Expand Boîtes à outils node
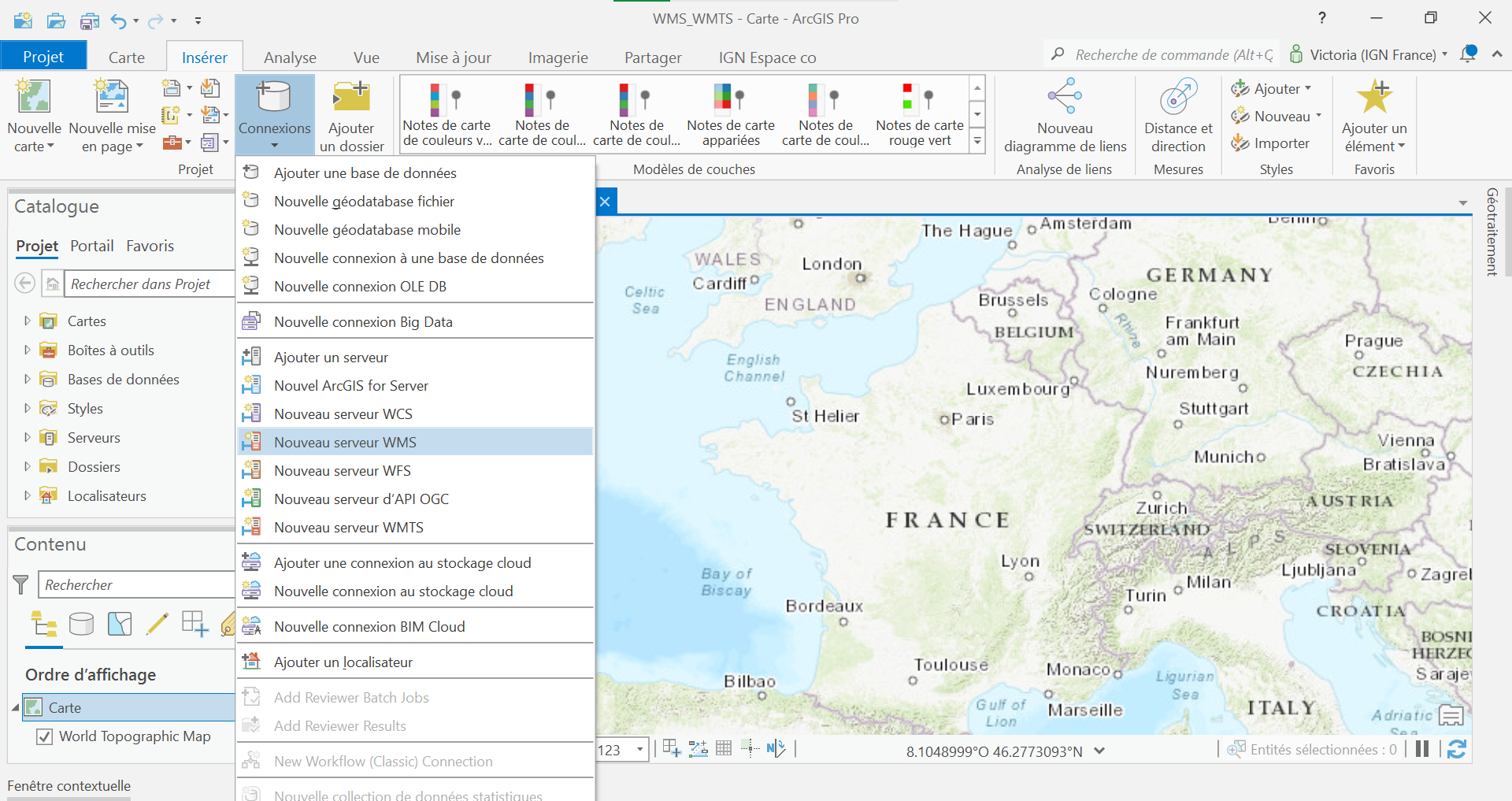The height and width of the screenshot is (801, 1512). click(27, 350)
